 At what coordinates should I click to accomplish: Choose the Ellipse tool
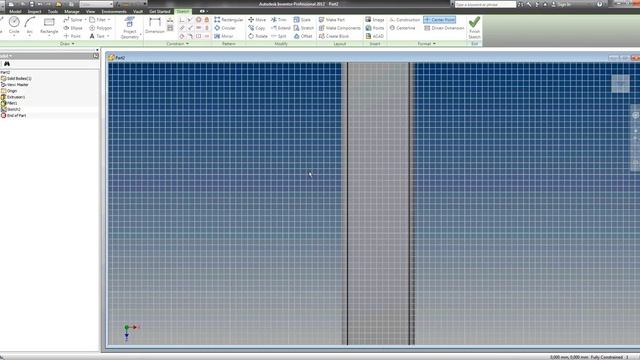(73, 28)
